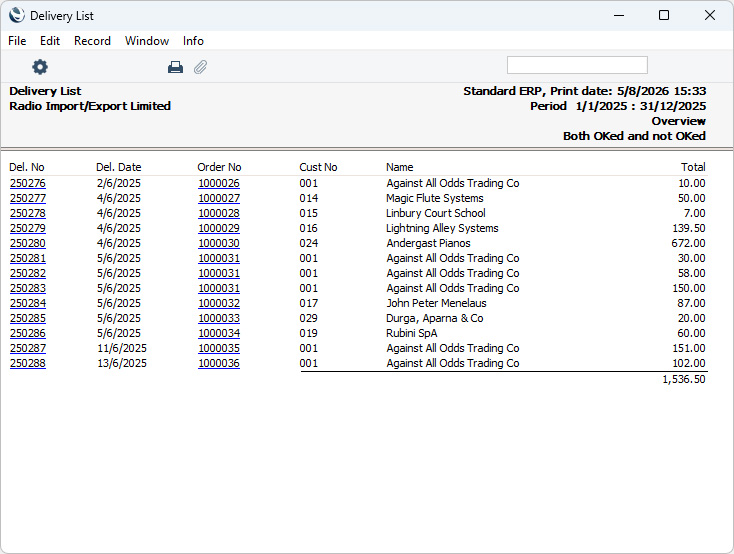Image resolution: width=734 pixels, height=554 pixels.
Task: Open order 1000031 in the 250282 row
Action: coord(219,273)
